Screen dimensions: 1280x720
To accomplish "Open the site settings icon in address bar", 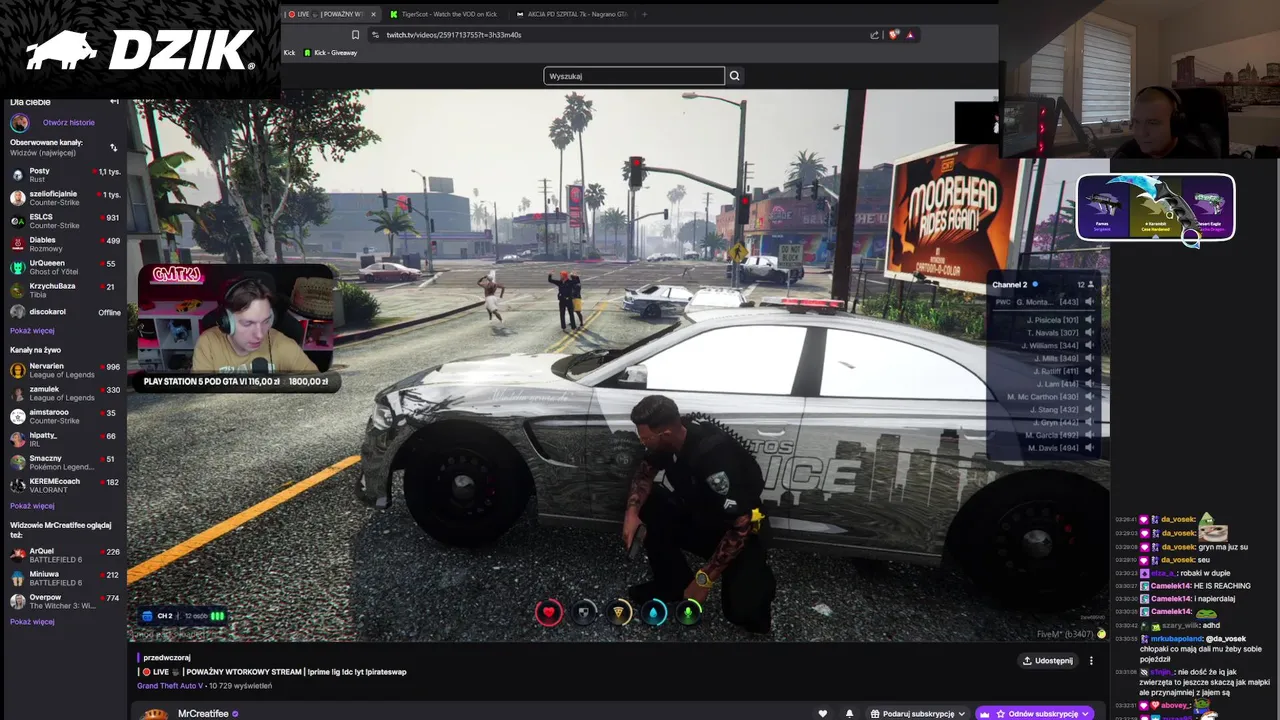I will point(375,35).
